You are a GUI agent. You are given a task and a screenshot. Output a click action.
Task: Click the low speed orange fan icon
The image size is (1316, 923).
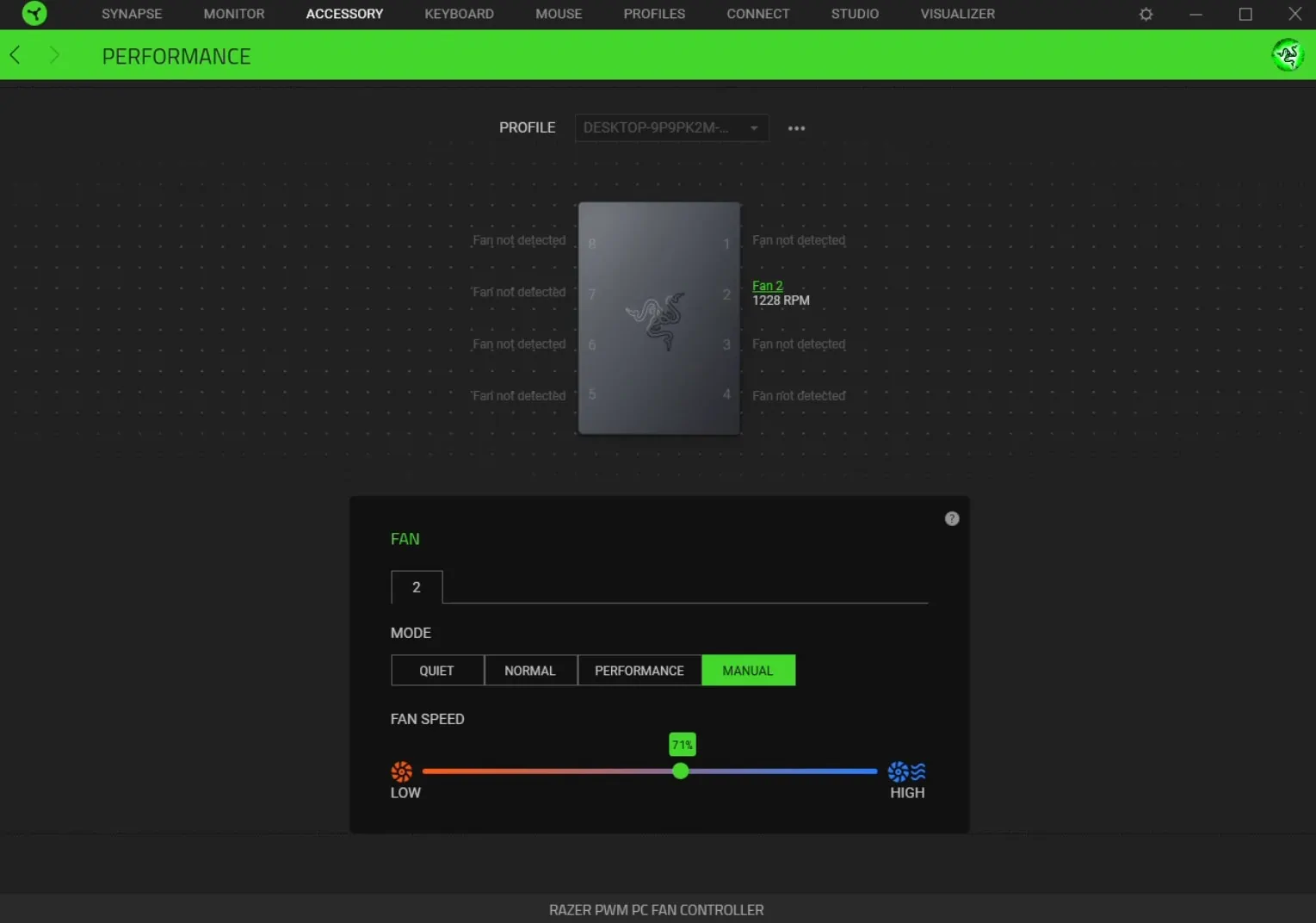[402, 771]
